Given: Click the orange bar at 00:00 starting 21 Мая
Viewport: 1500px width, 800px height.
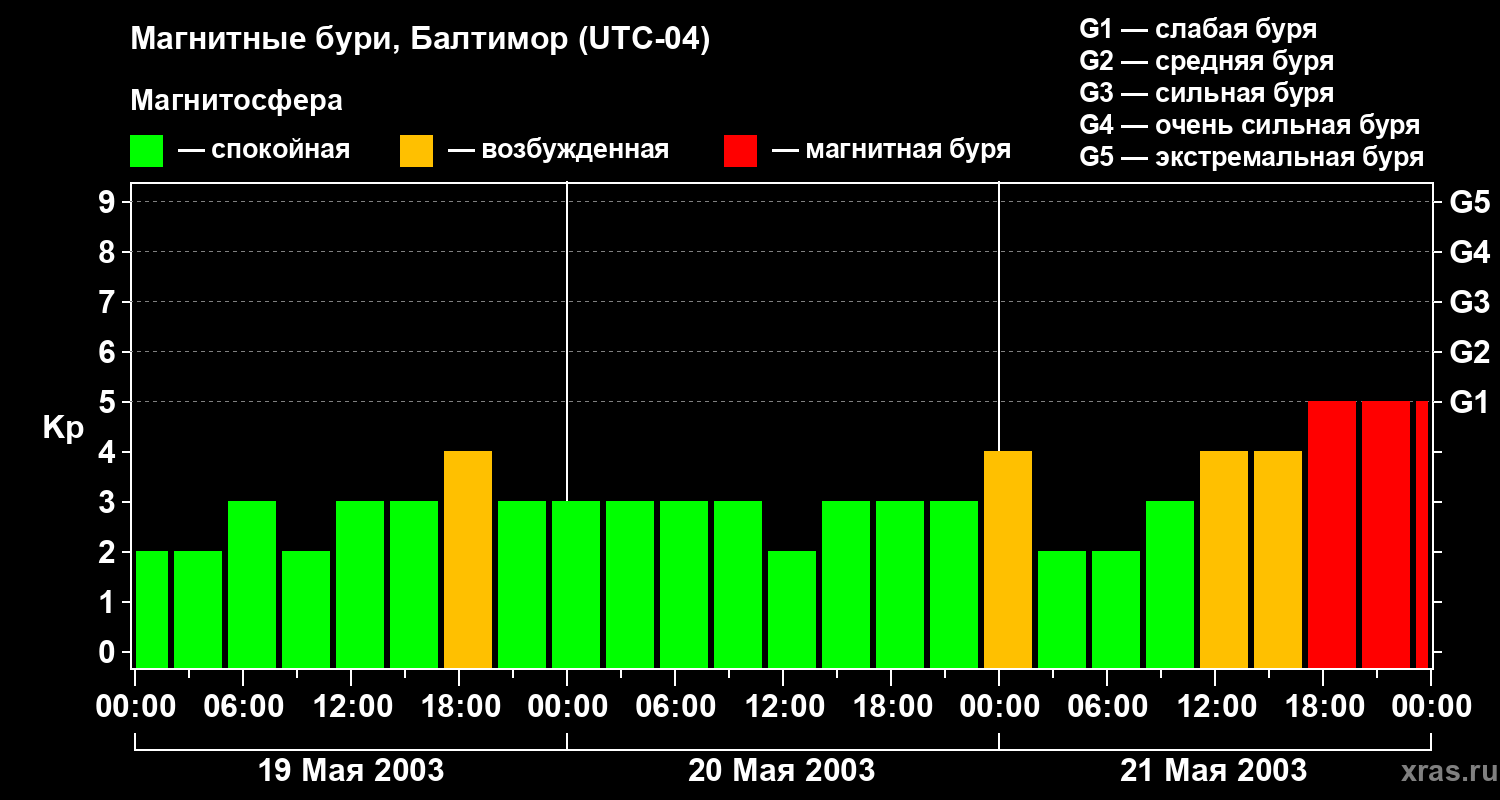Looking at the screenshot, I should pos(1008,560).
